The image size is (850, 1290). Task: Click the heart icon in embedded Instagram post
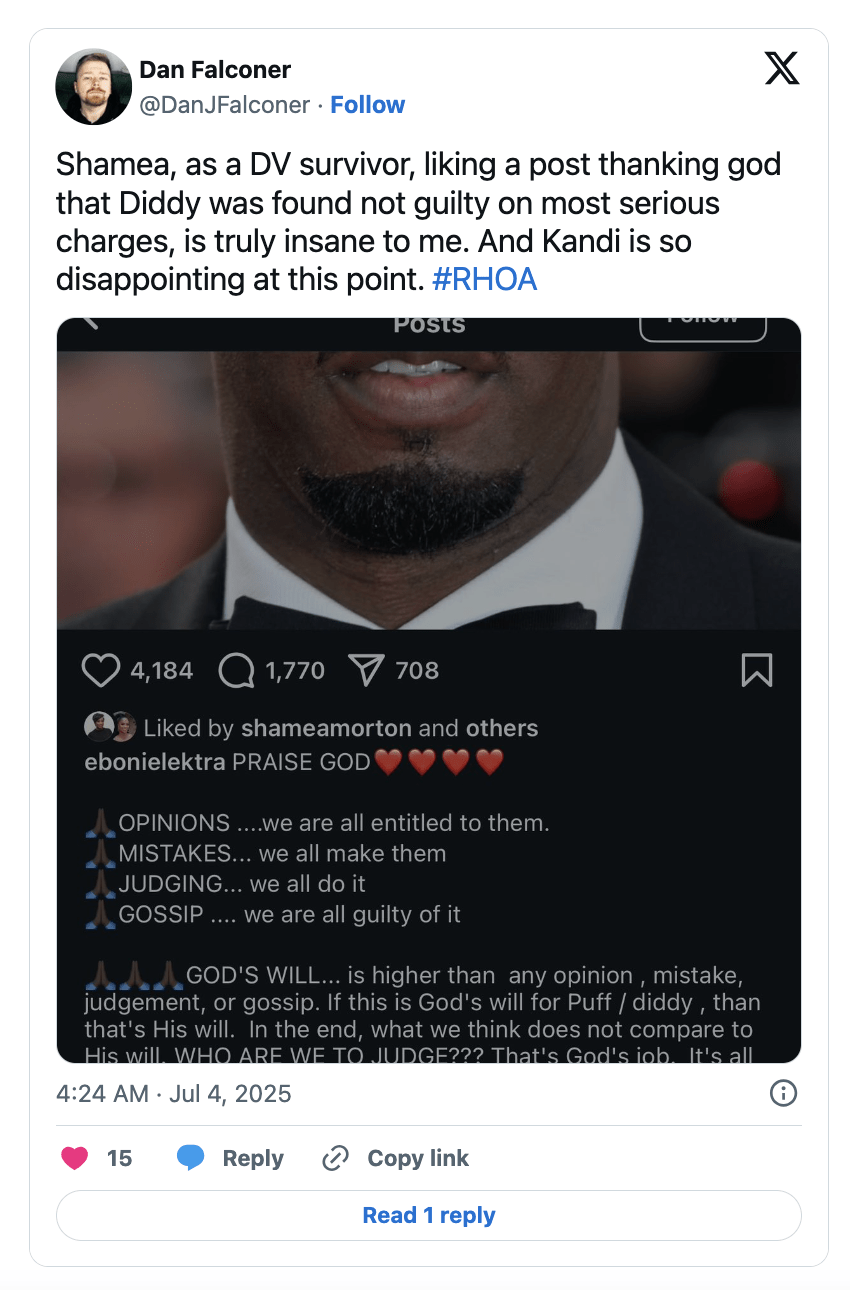click(x=100, y=670)
